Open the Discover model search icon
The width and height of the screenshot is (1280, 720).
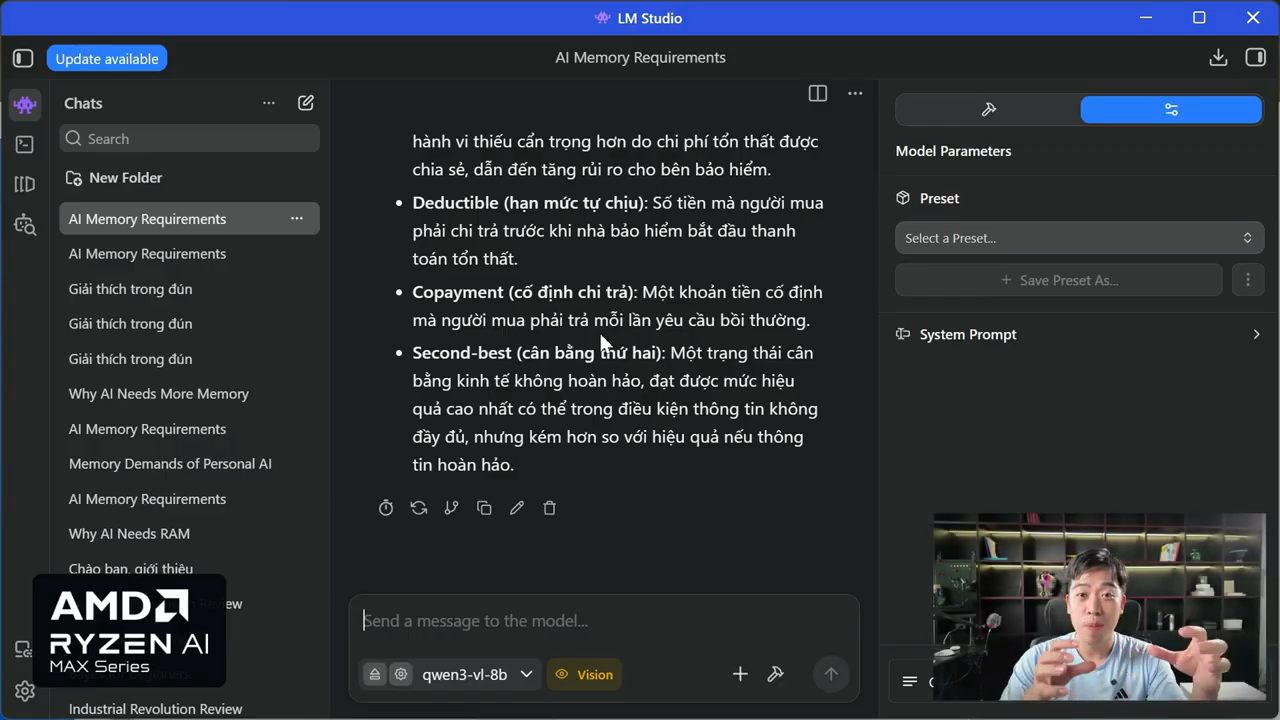(x=25, y=225)
